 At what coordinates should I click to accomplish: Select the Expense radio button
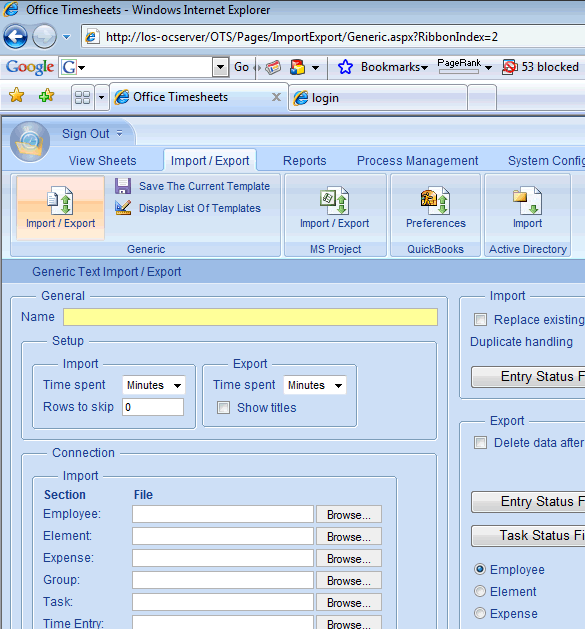click(x=480, y=613)
